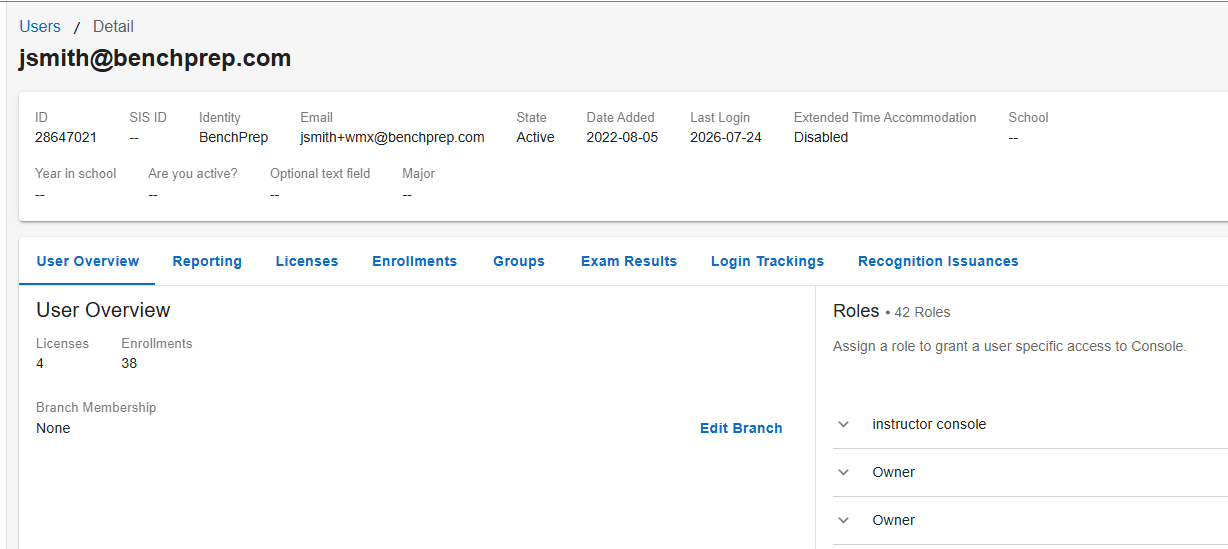Switch to the Enrollments tab
1228x549 pixels.
click(415, 261)
